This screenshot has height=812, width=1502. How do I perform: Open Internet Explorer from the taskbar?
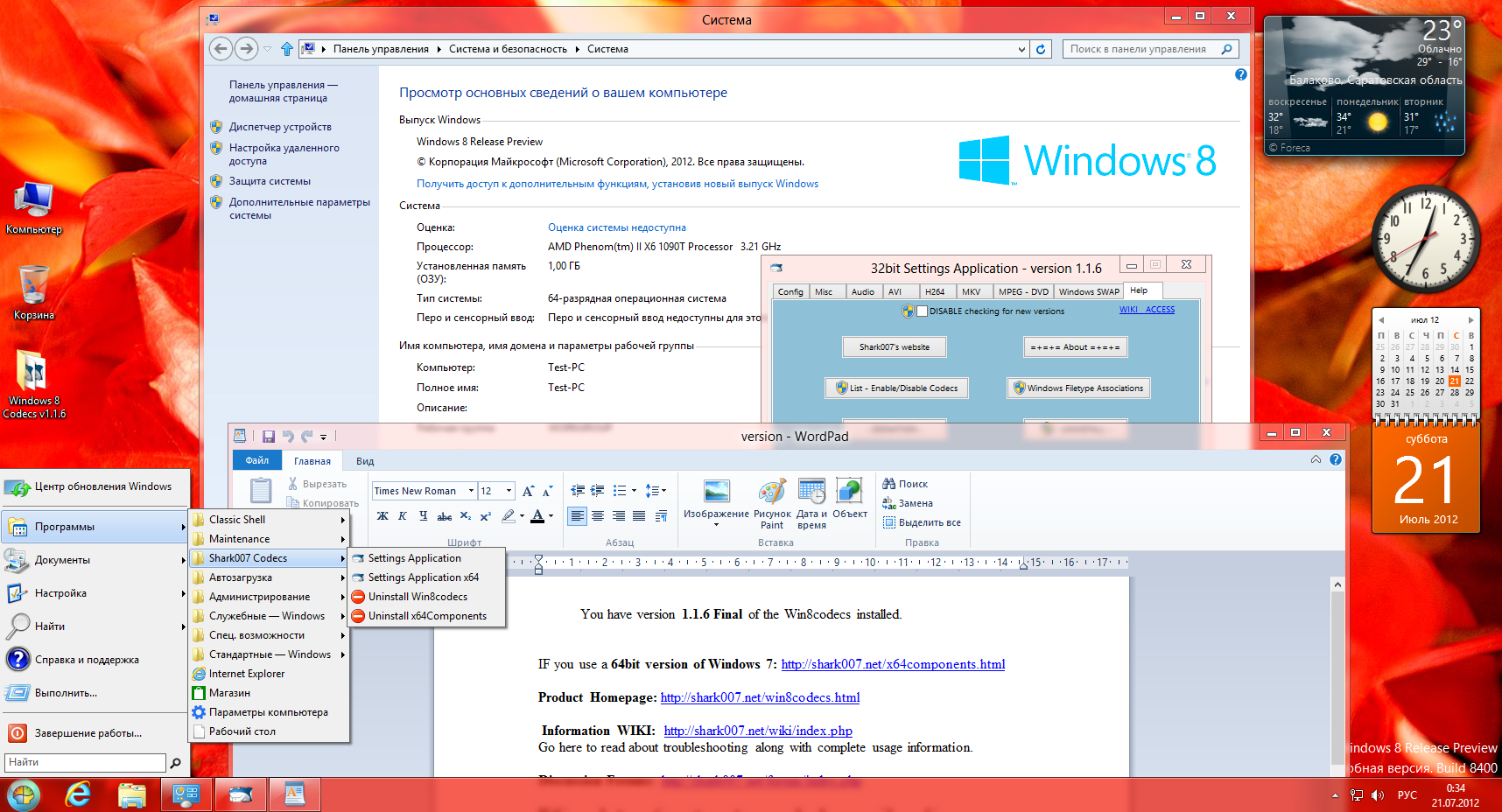79,794
